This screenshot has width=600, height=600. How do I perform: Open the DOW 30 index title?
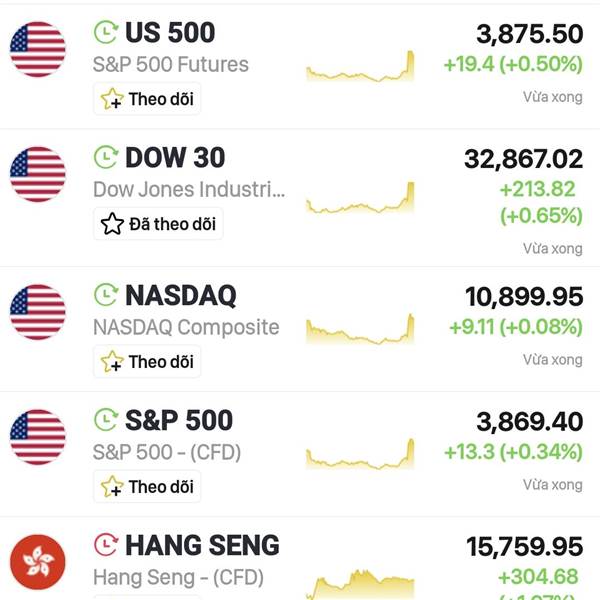click(x=175, y=157)
